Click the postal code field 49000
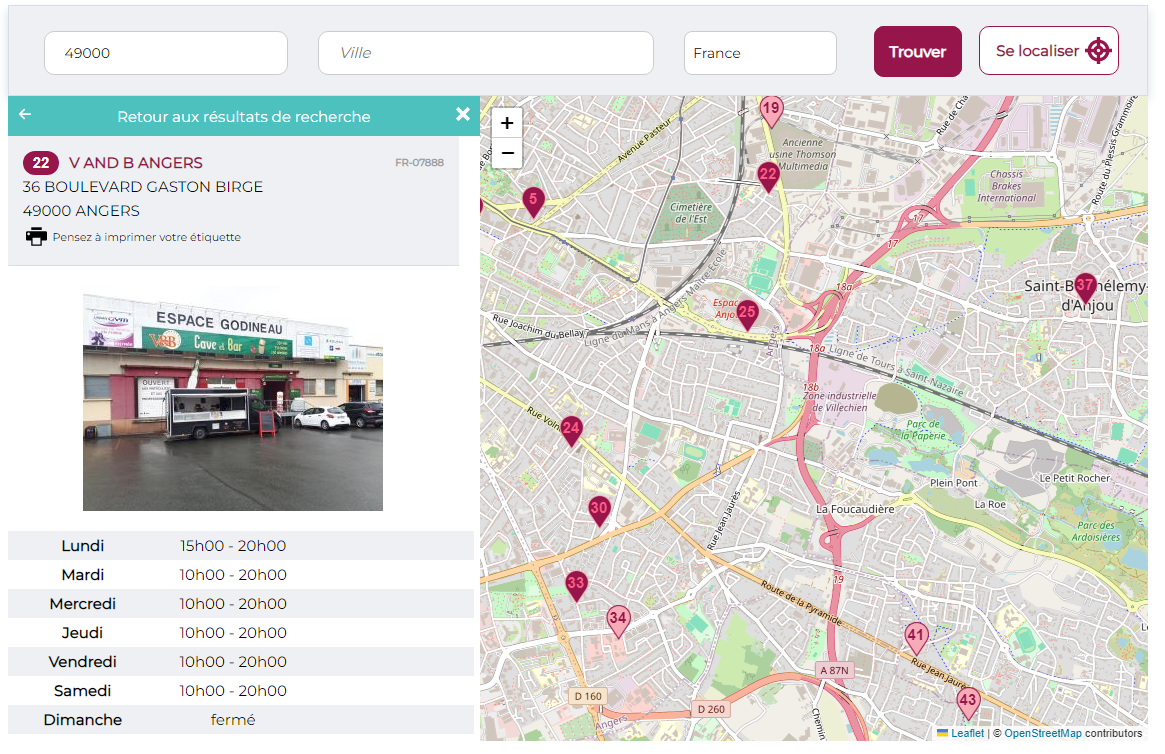Screen dimensions: 1165x754 click(x=166, y=53)
